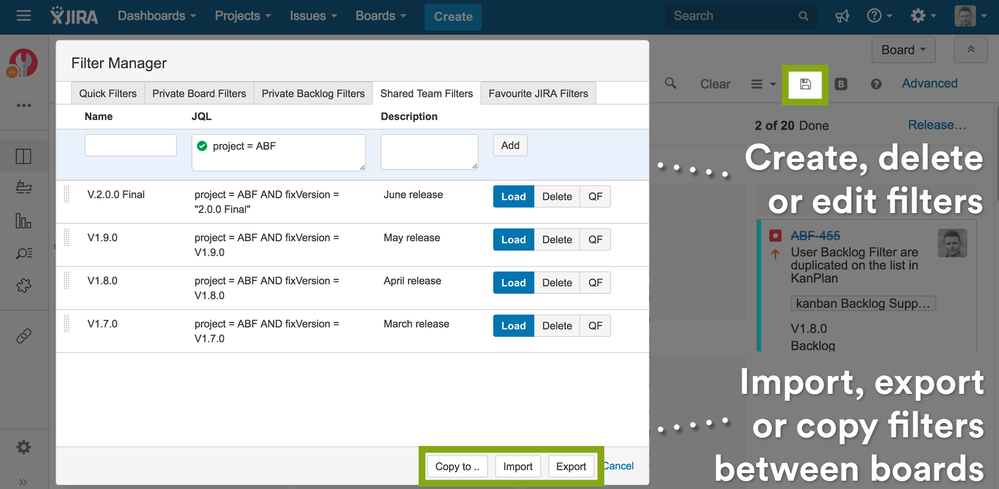Screen dimensions: 999x489
Task: Load the V1.9.0 filter
Action: point(513,239)
